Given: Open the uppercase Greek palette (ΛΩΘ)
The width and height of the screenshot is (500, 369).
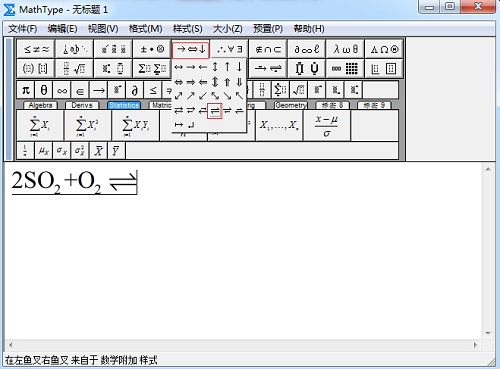Looking at the screenshot, I should click(384, 49).
